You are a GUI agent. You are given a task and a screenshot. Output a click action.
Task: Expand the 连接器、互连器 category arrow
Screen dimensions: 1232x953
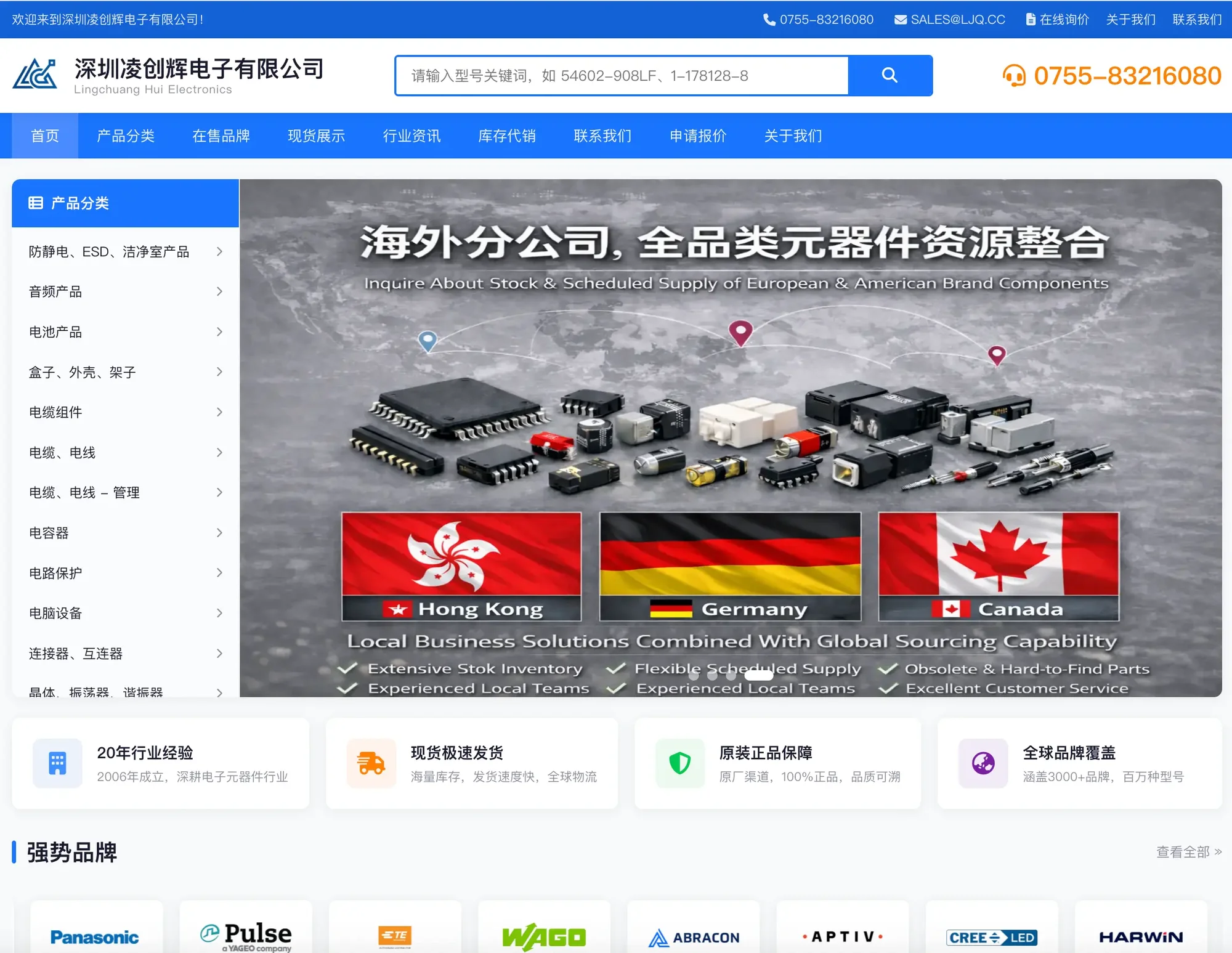point(219,653)
